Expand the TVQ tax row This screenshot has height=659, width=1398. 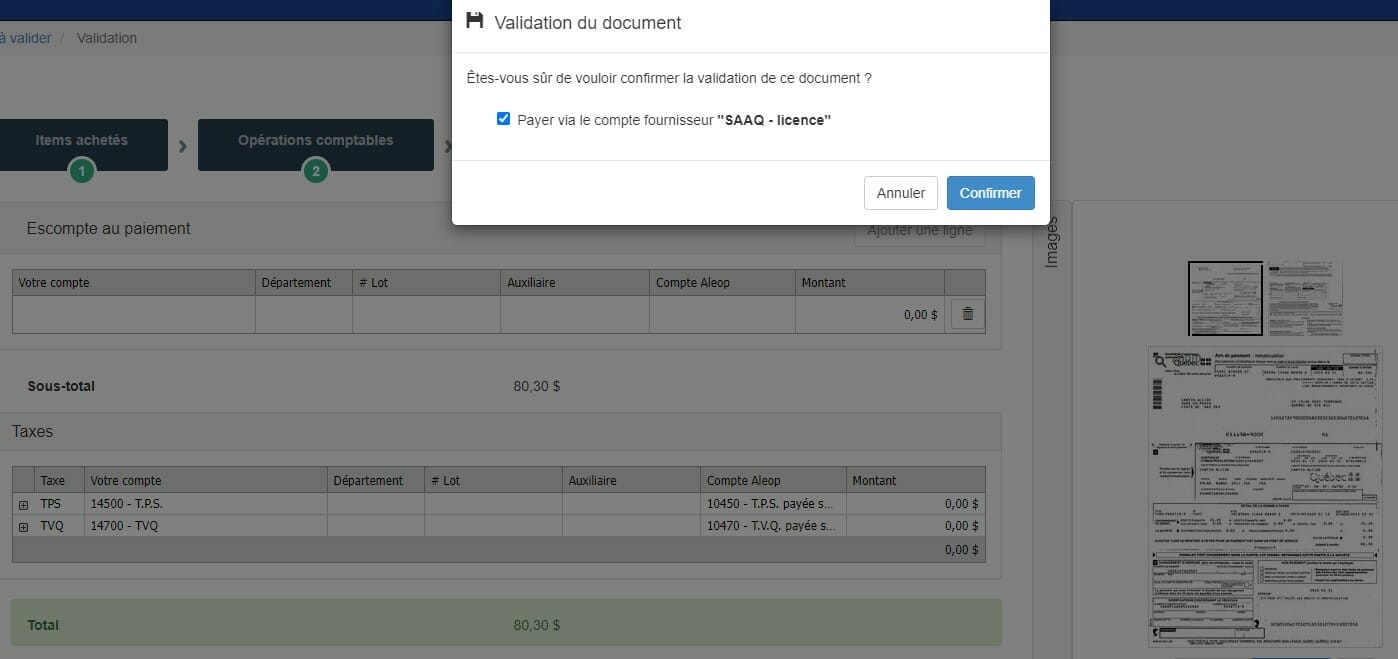(23, 526)
